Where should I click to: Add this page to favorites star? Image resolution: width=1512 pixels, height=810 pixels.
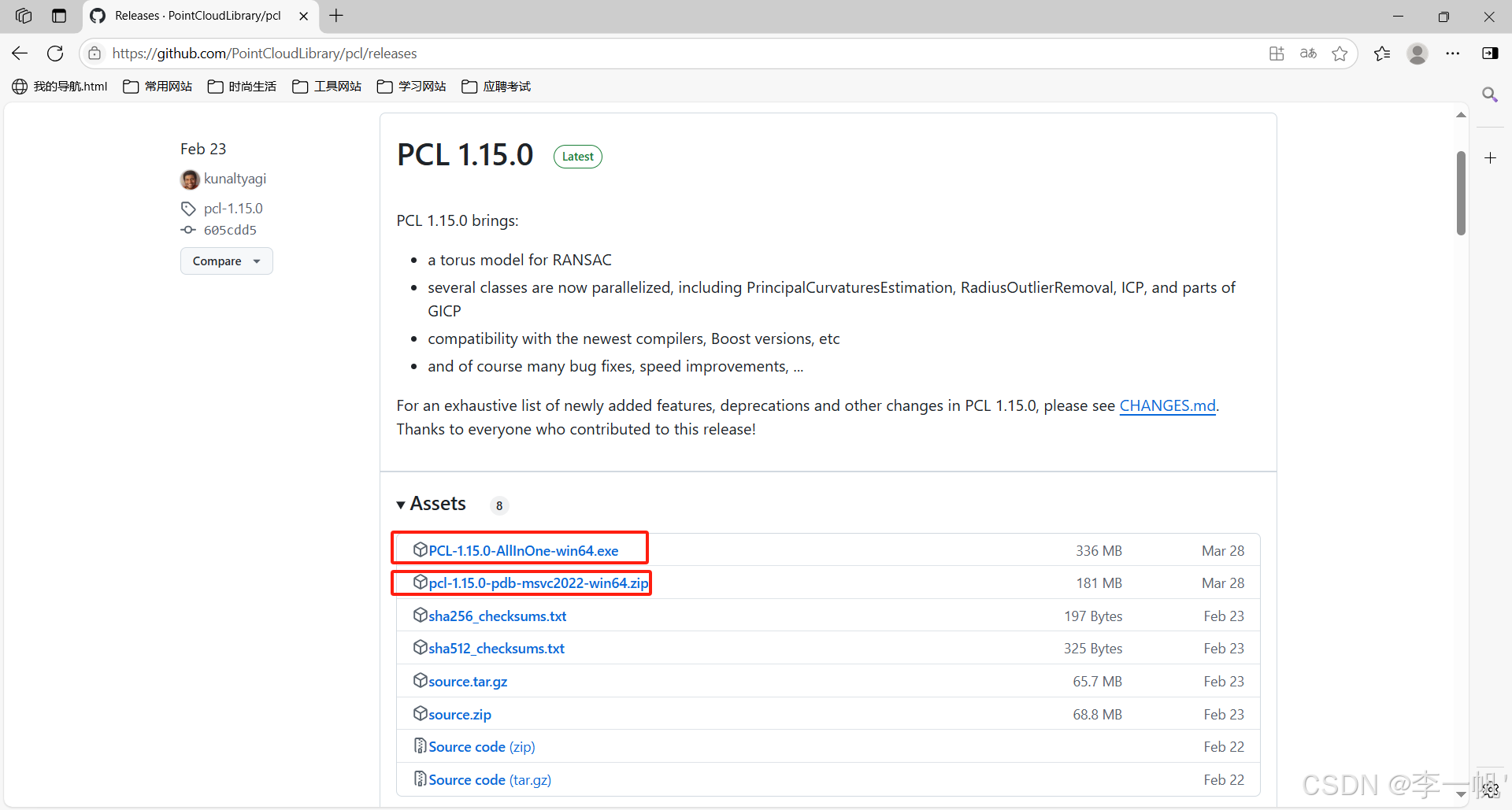1340,54
